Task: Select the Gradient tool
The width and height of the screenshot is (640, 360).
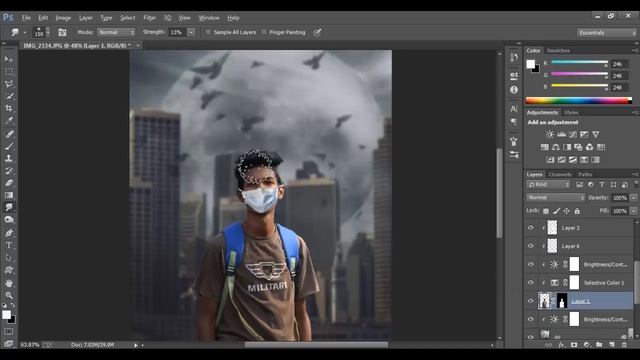Action: tap(9, 195)
